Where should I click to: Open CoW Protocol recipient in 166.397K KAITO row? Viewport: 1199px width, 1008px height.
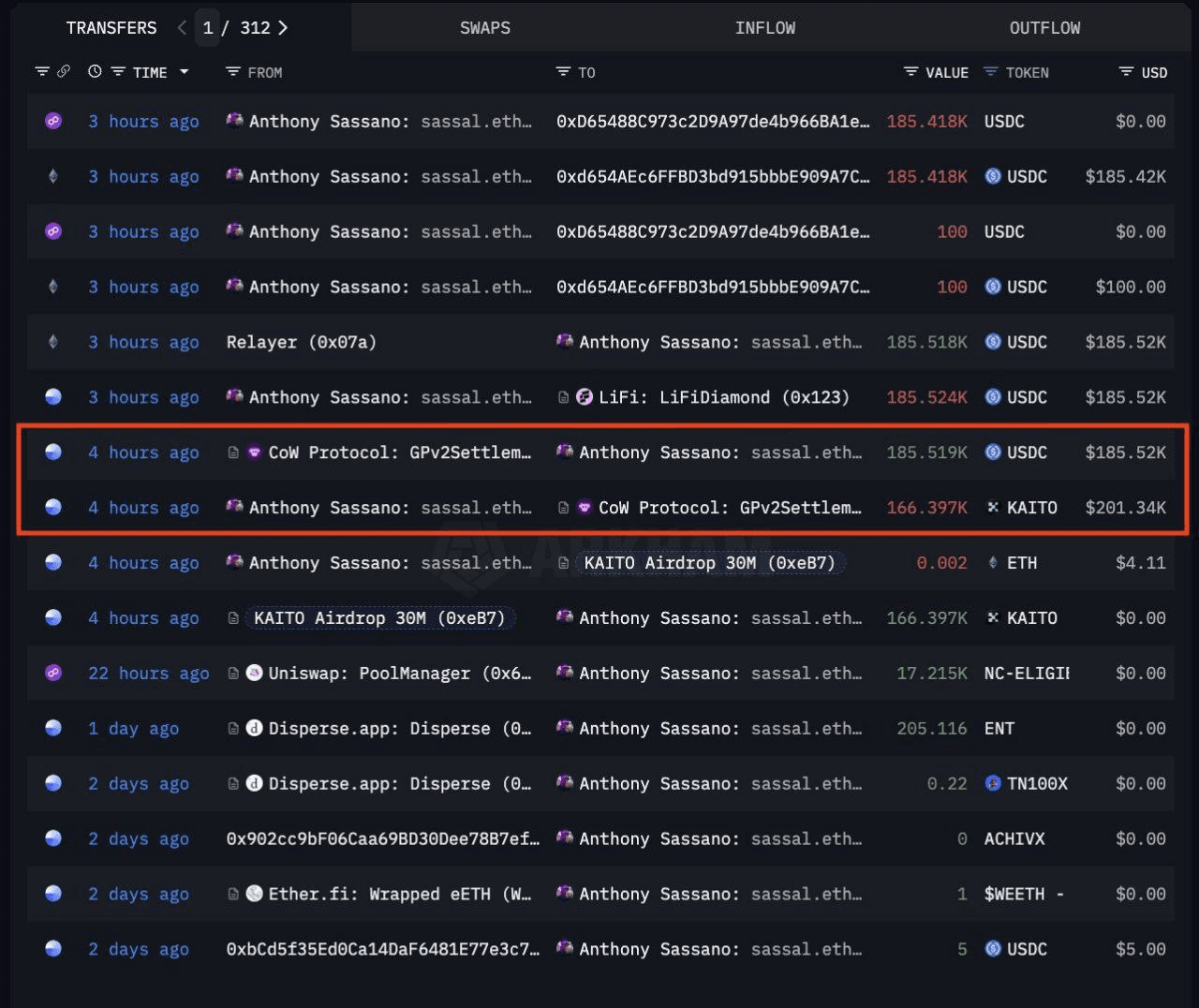click(731, 508)
